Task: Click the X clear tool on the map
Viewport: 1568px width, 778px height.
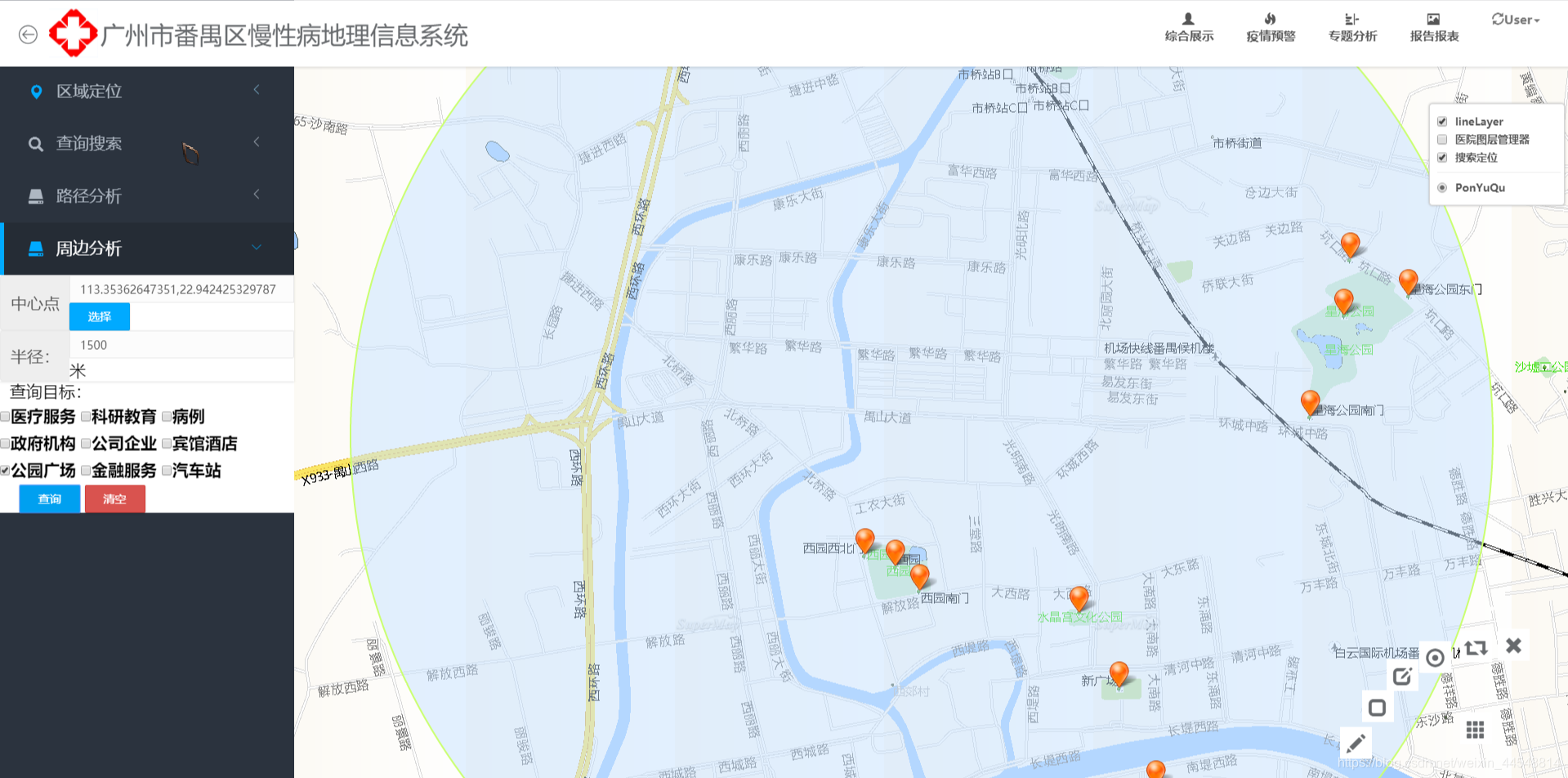Action: tap(1513, 646)
